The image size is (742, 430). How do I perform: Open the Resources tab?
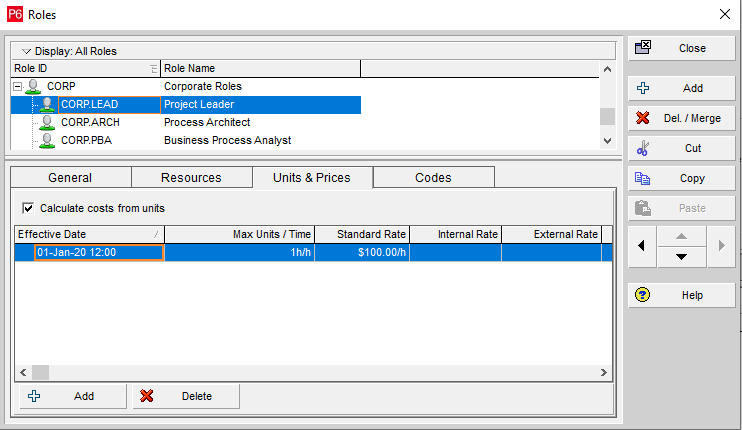[191, 178]
